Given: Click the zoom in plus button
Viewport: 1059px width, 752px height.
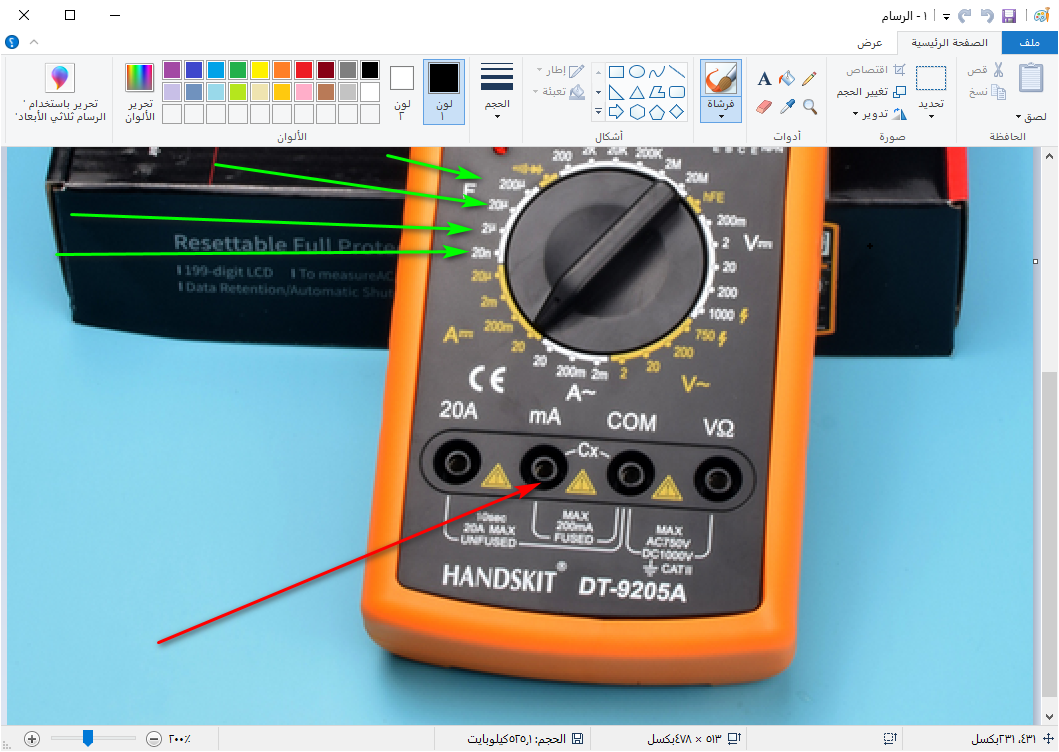Looking at the screenshot, I should [x=32, y=739].
